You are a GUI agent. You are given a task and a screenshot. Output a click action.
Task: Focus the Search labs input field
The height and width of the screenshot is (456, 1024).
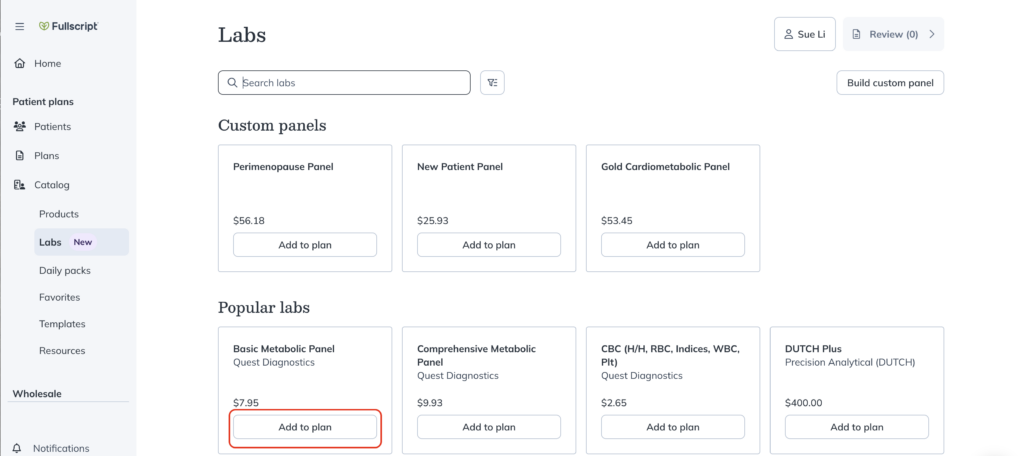point(344,83)
